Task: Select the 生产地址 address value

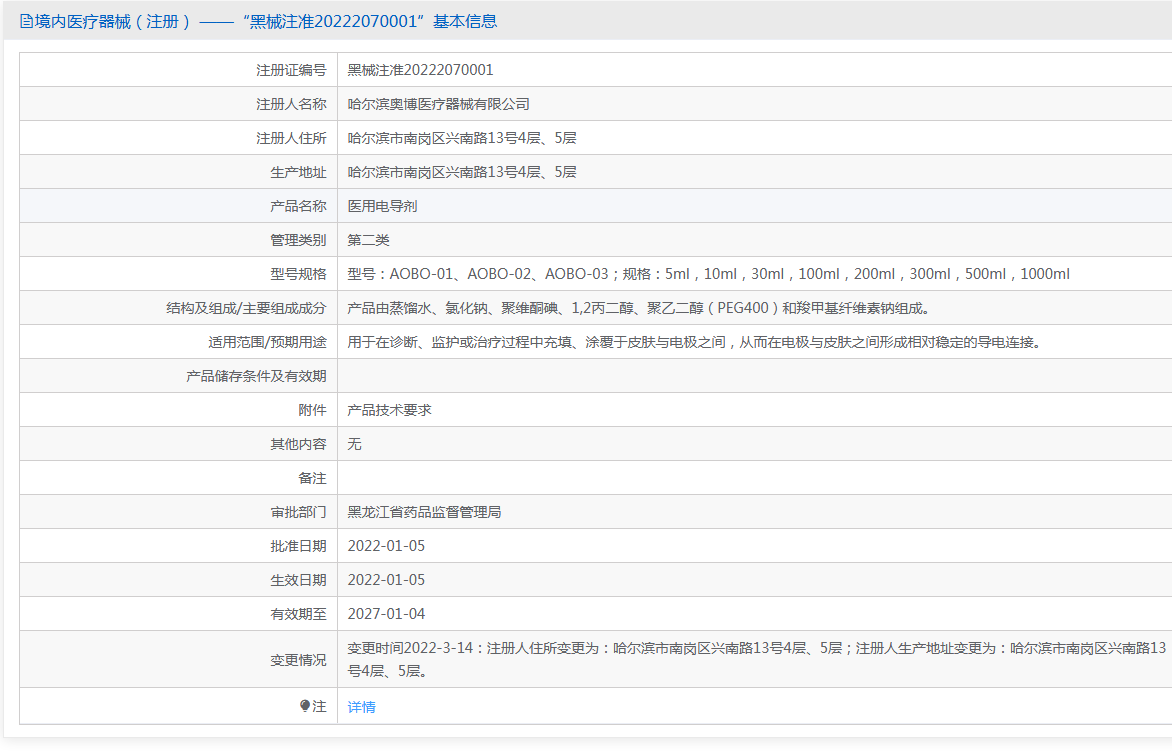Action: tap(462, 172)
